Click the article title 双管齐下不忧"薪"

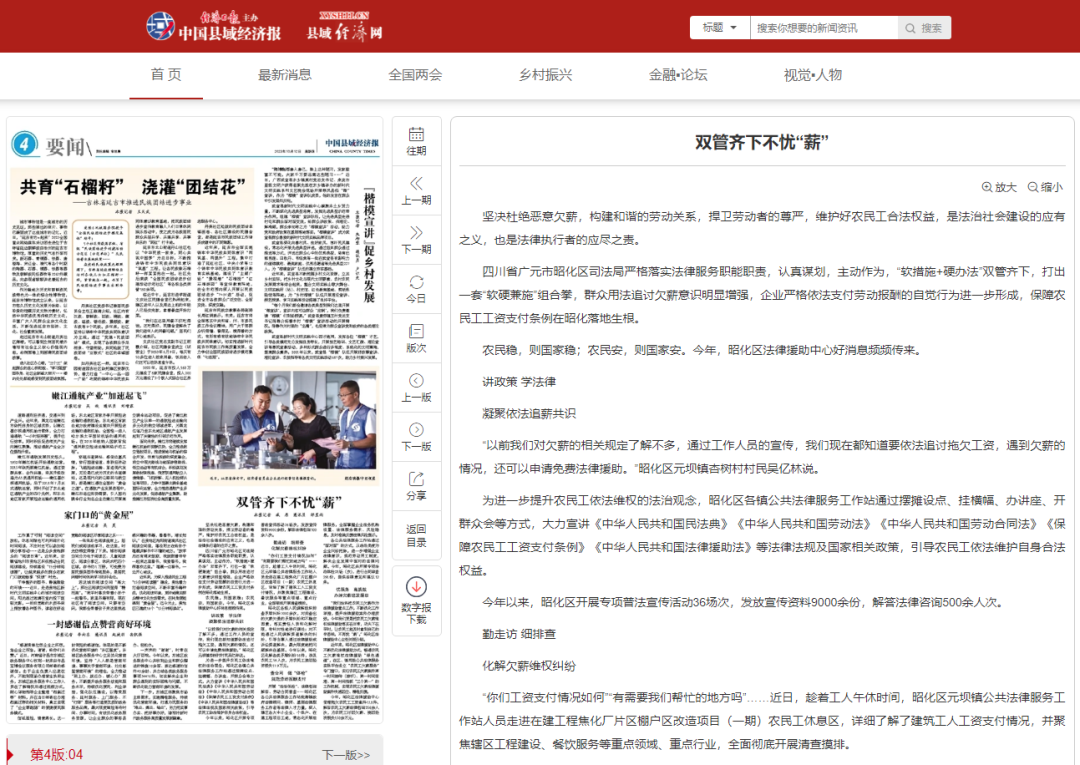coord(761,143)
